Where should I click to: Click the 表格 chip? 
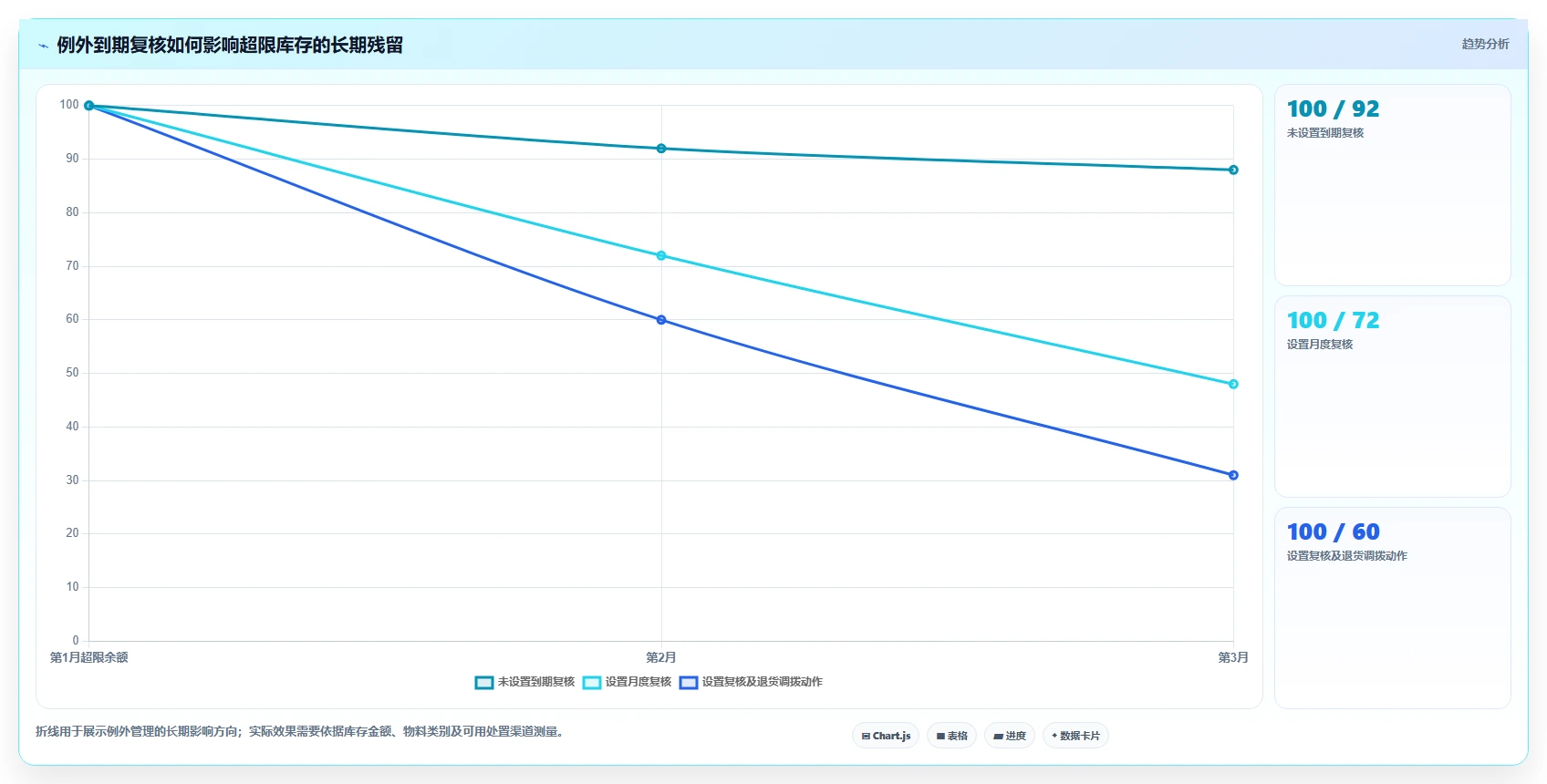point(951,736)
